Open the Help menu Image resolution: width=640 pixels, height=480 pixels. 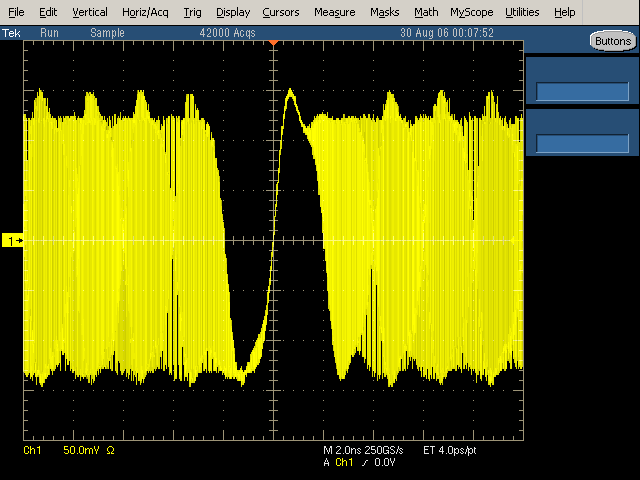coord(564,12)
